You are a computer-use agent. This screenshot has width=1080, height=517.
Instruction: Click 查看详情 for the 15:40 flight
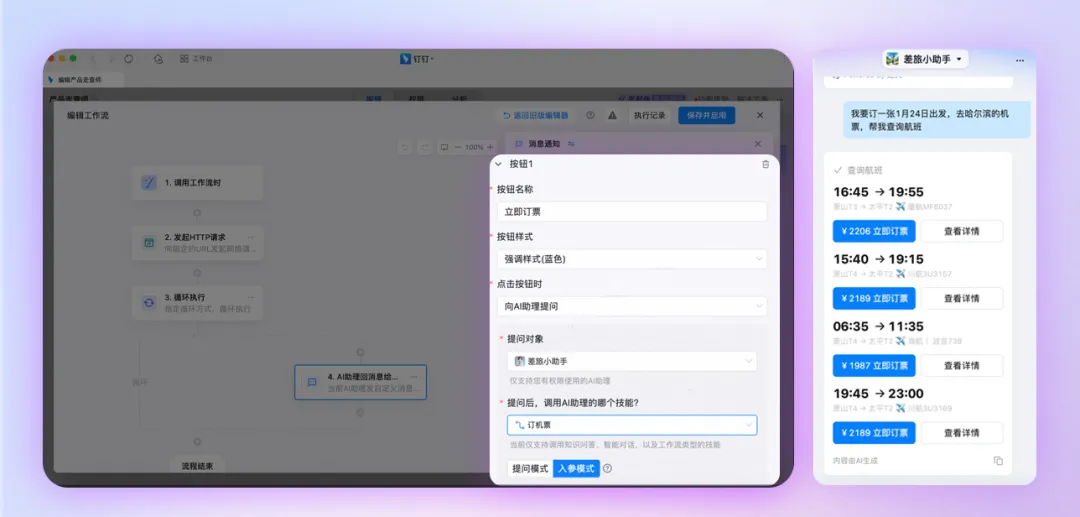[962, 298]
